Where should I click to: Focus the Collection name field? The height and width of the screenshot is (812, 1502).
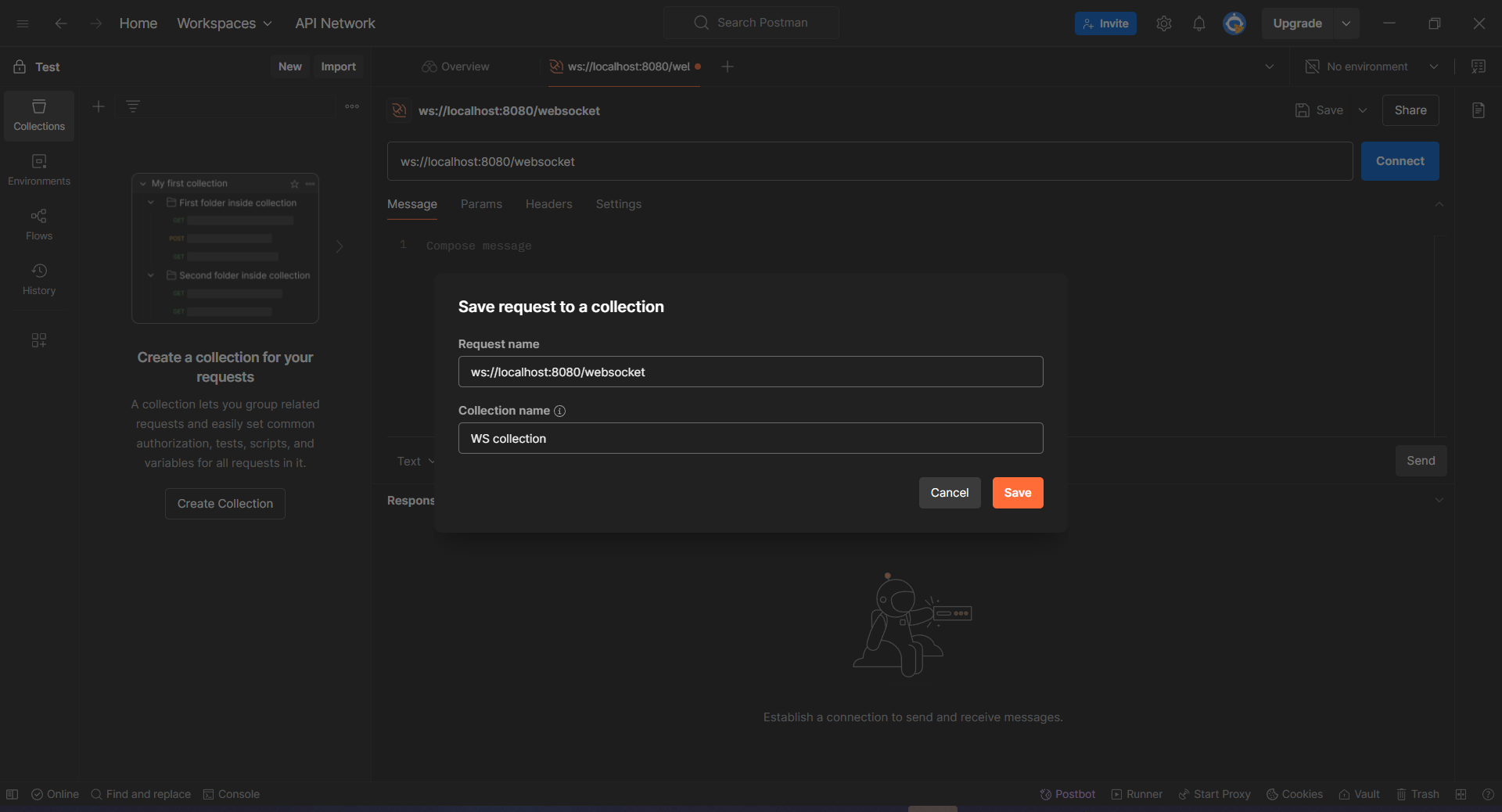pos(751,438)
